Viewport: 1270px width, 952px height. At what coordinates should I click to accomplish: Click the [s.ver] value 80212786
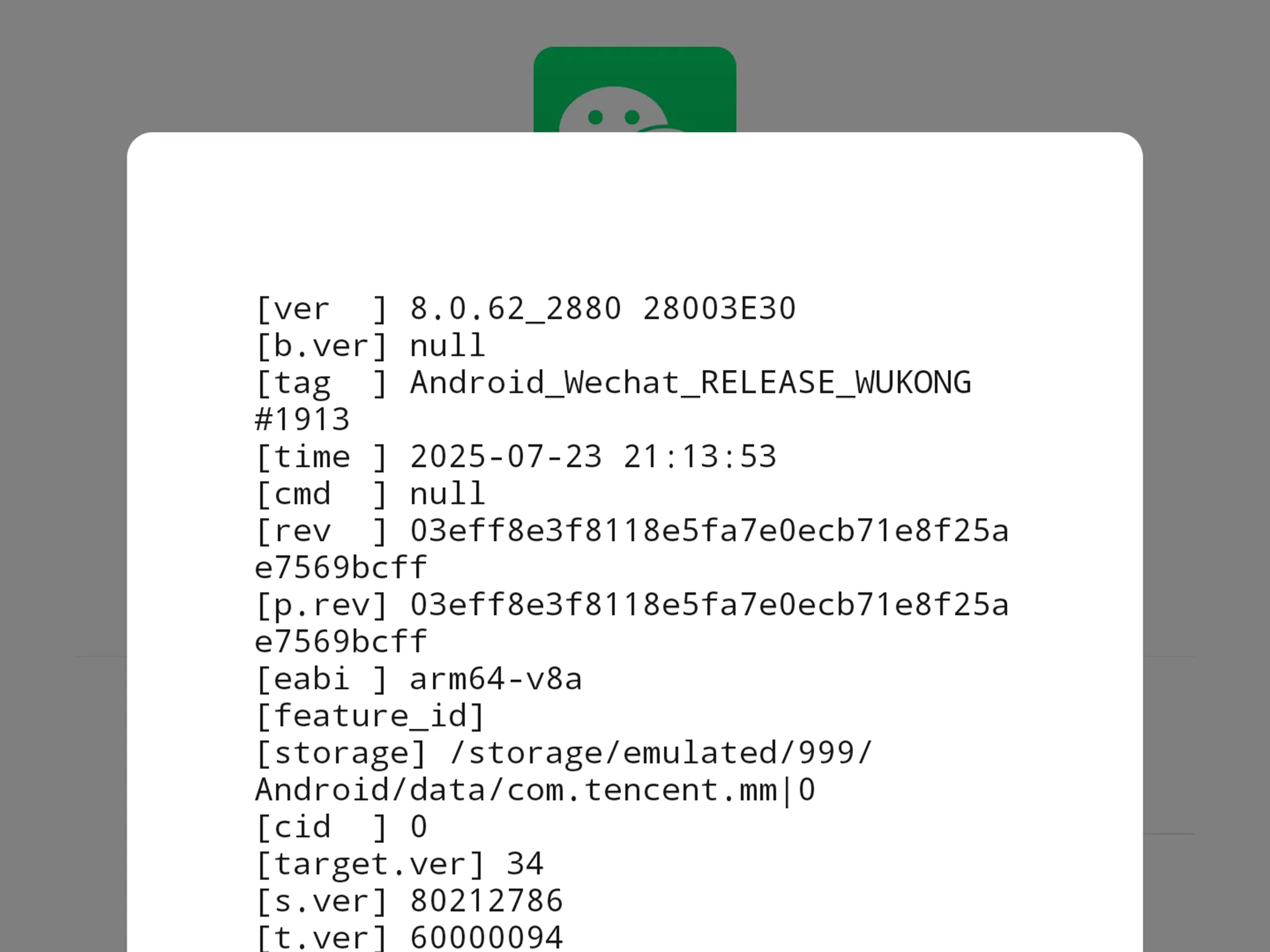(486, 901)
